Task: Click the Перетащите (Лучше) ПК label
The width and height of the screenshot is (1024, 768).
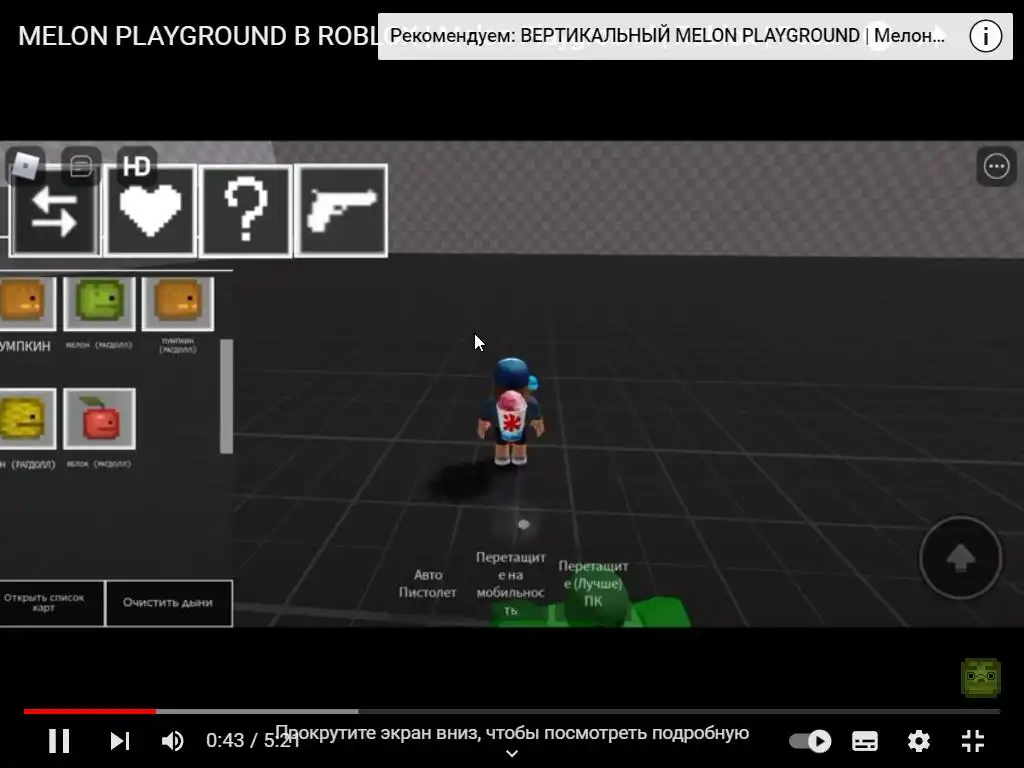Action: tap(593, 583)
